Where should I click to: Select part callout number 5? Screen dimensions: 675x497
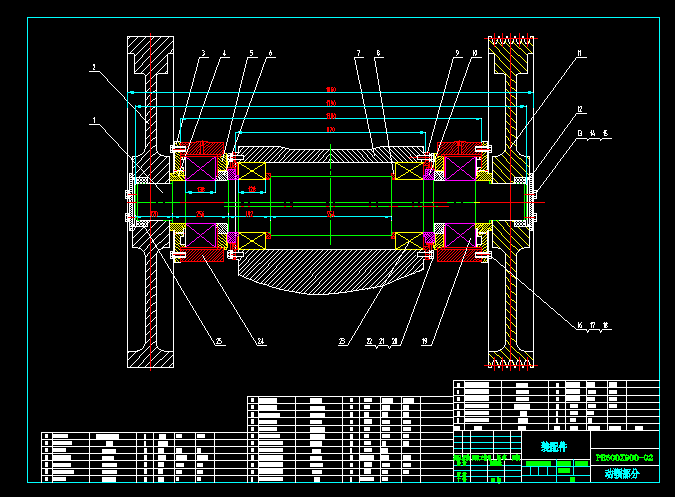click(x=252, y=53)
